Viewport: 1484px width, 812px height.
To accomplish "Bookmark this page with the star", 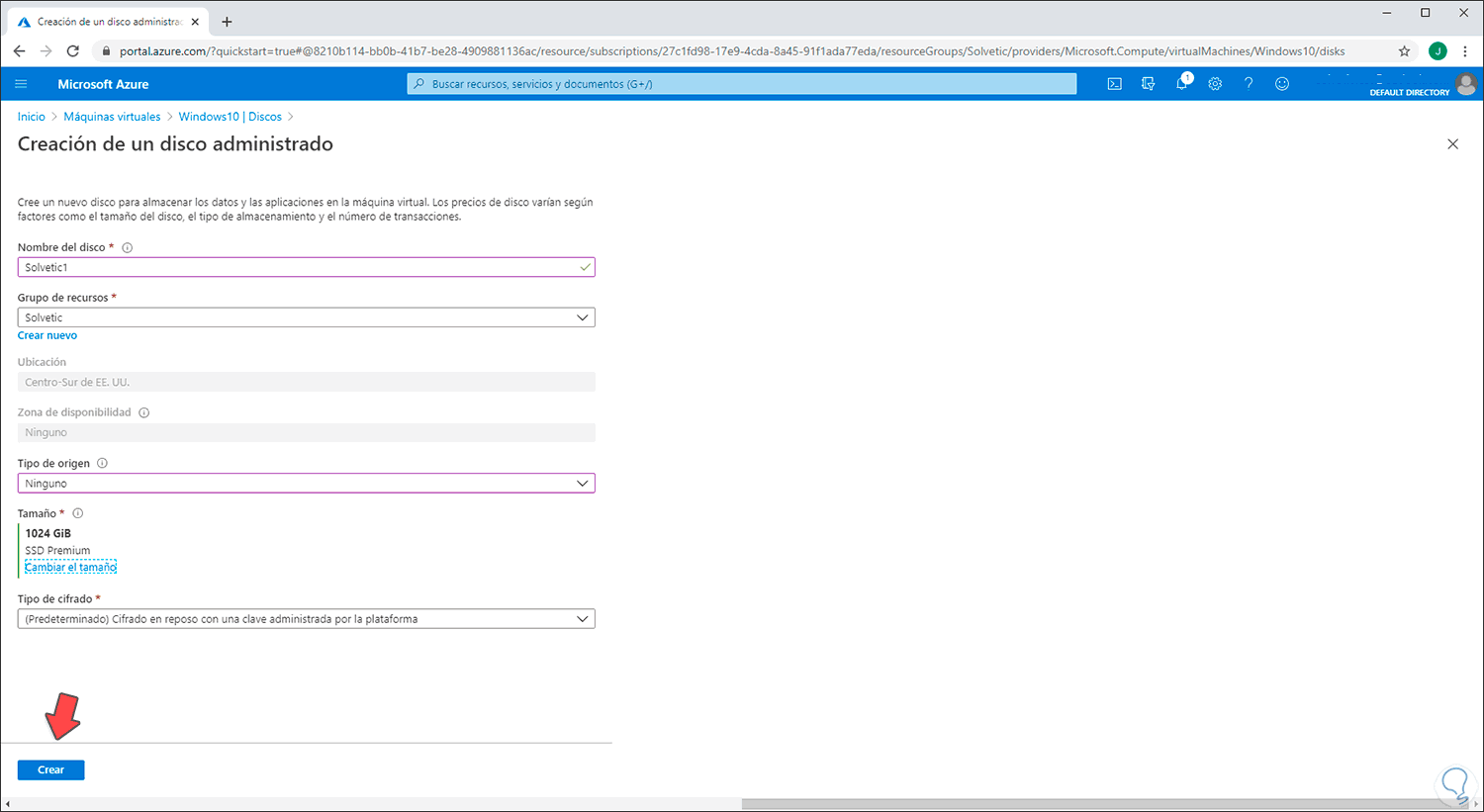I will (1404, 51).
